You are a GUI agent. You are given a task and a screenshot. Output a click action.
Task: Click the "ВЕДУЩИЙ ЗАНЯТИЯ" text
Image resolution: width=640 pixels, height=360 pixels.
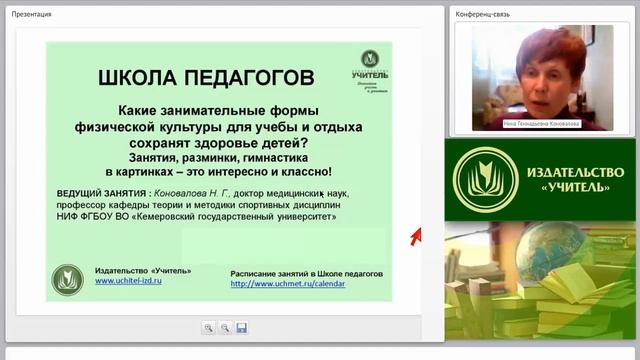[x=101, y=193]
